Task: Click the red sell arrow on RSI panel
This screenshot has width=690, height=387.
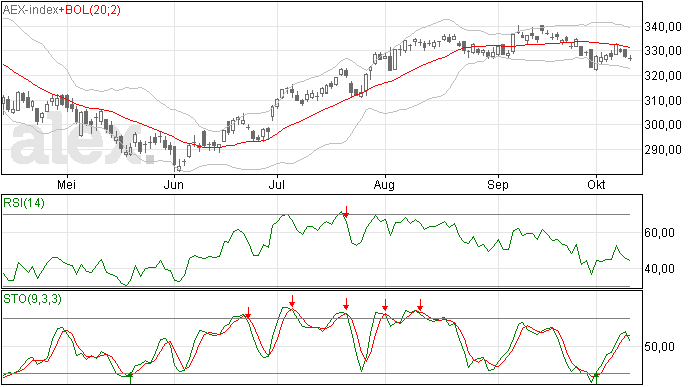Action: (x=346, y=212)
